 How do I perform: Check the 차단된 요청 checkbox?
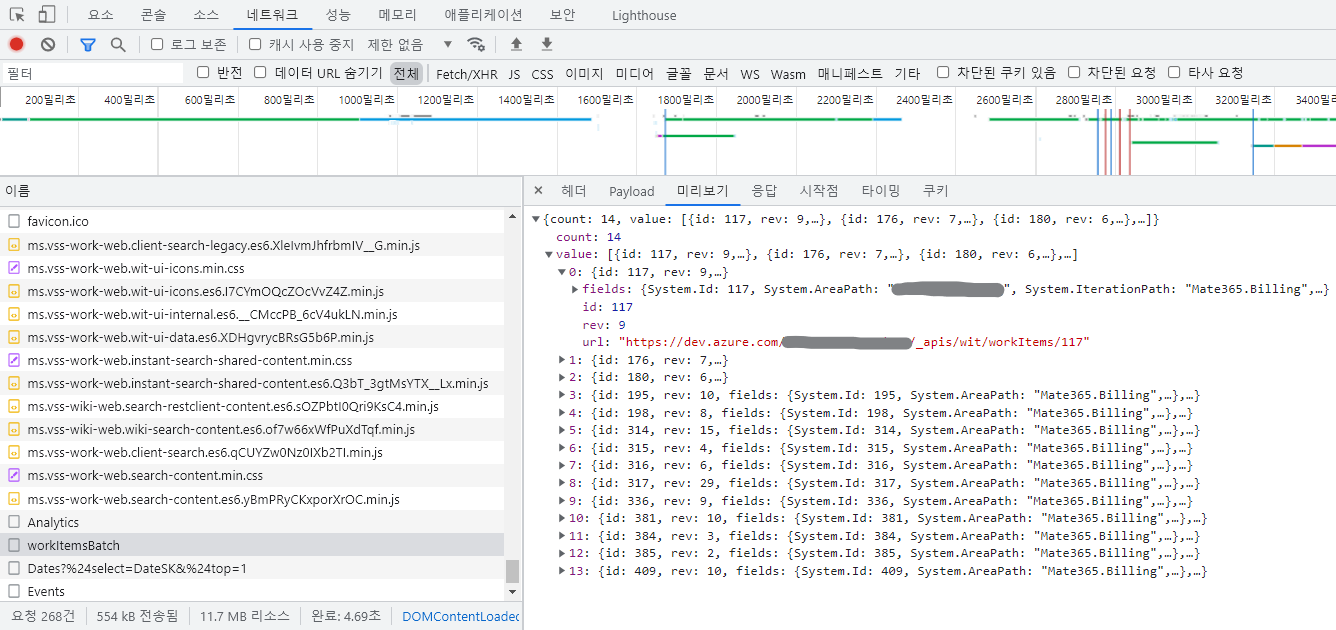click(1074, 72)
